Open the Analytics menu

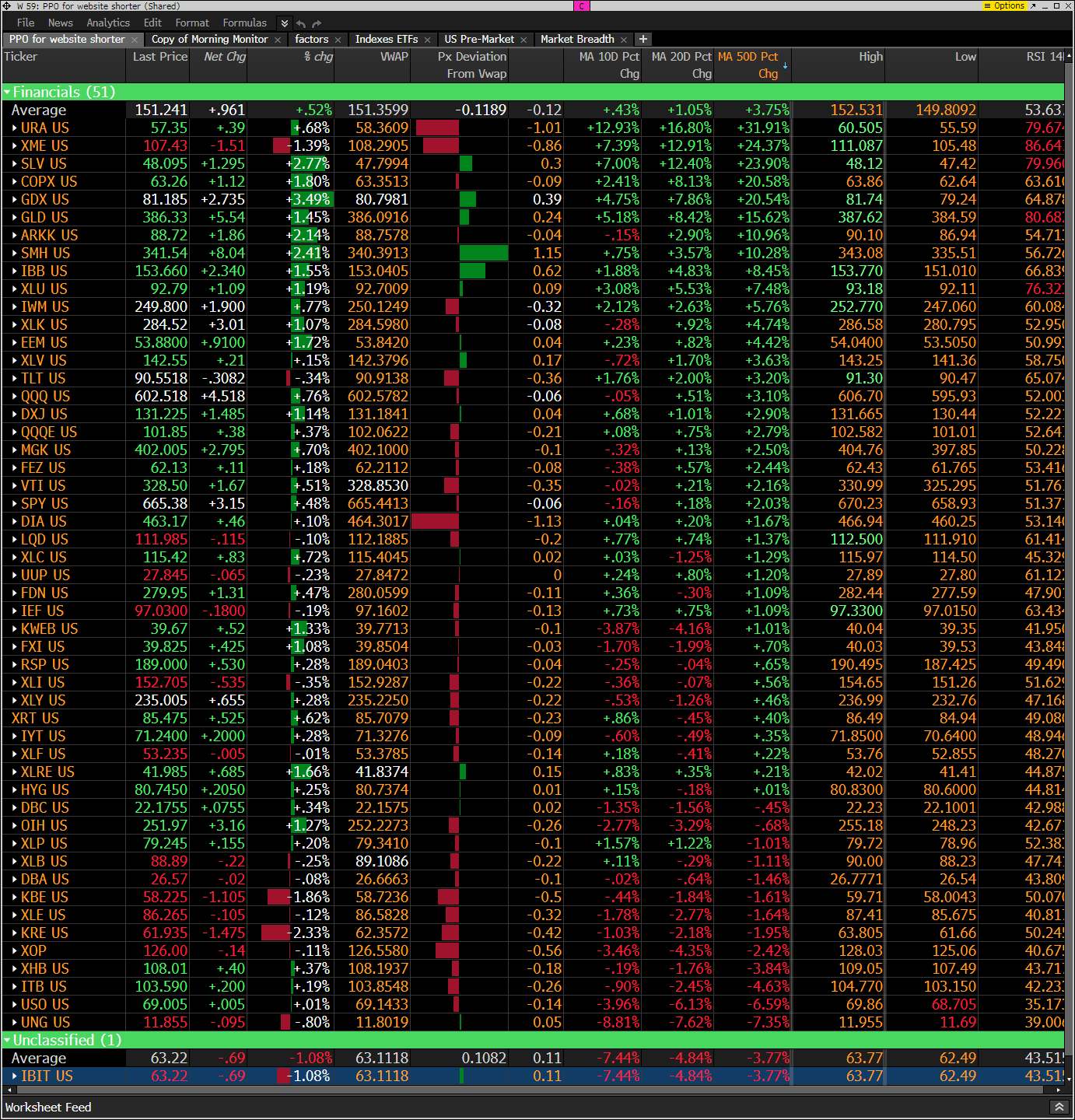click(x=108, y=23)
